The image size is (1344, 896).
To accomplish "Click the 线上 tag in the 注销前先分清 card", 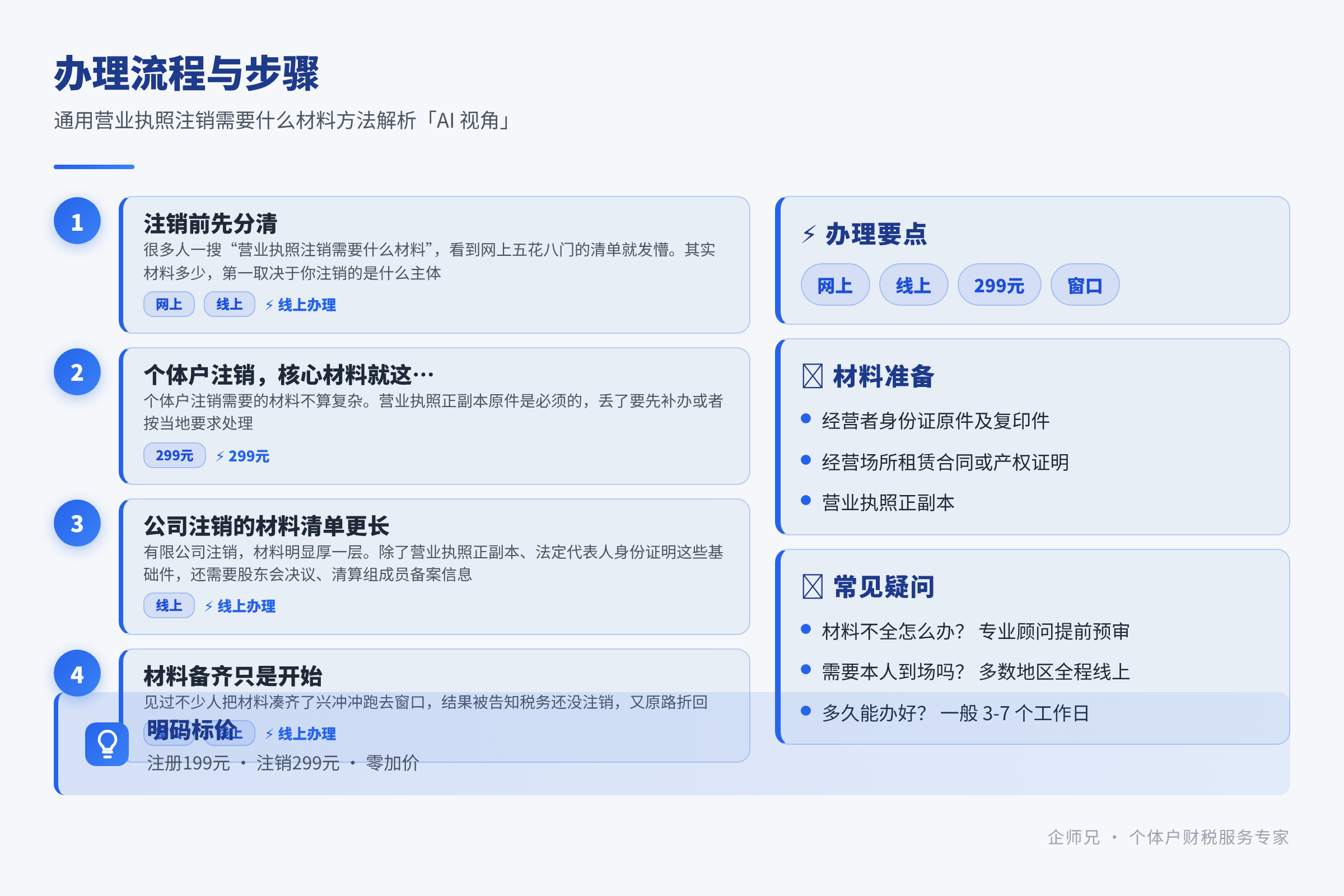I will (229, 304).
